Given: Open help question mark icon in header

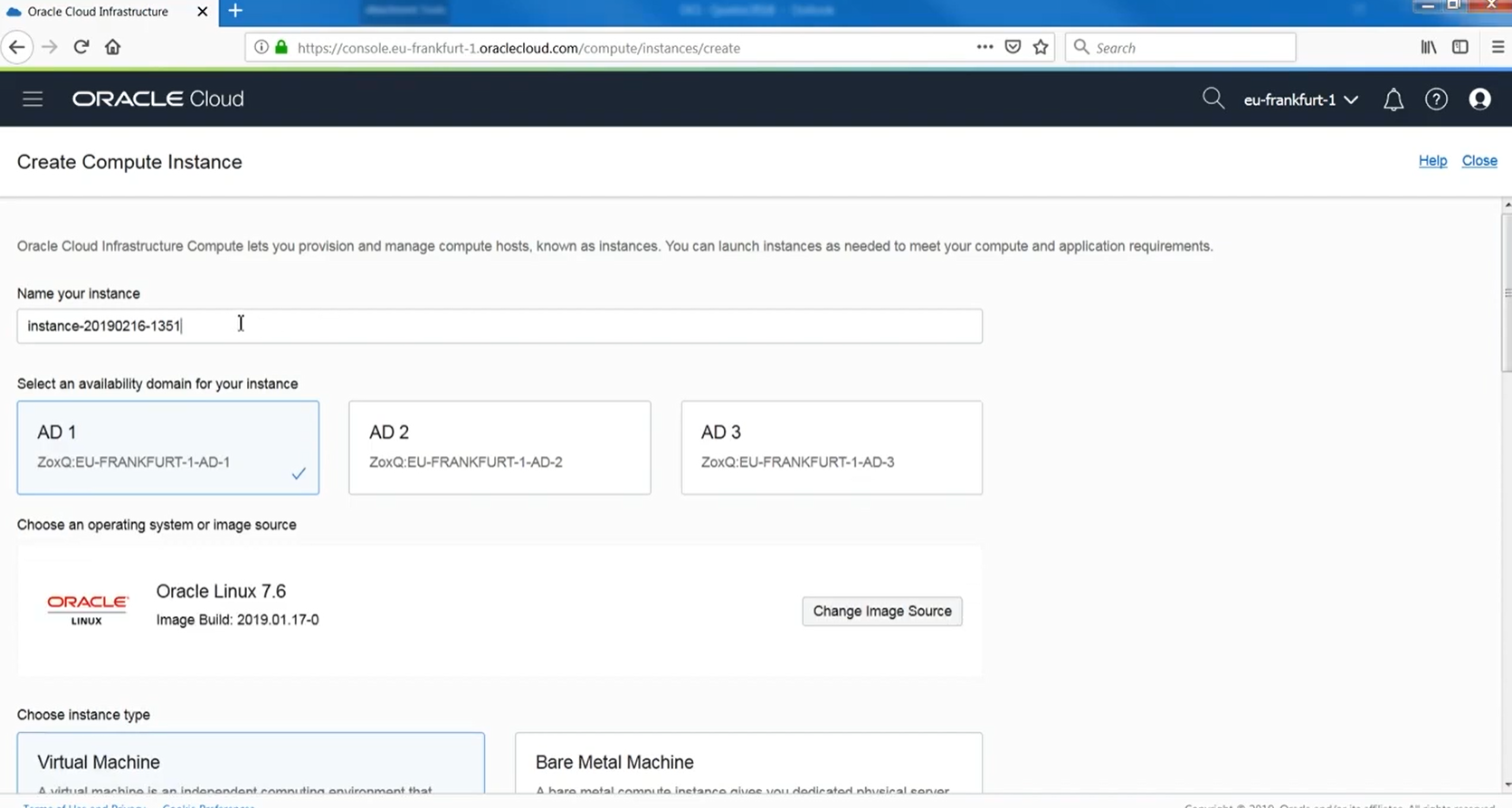Looking at the screenshot, I should pos(1436,100).
